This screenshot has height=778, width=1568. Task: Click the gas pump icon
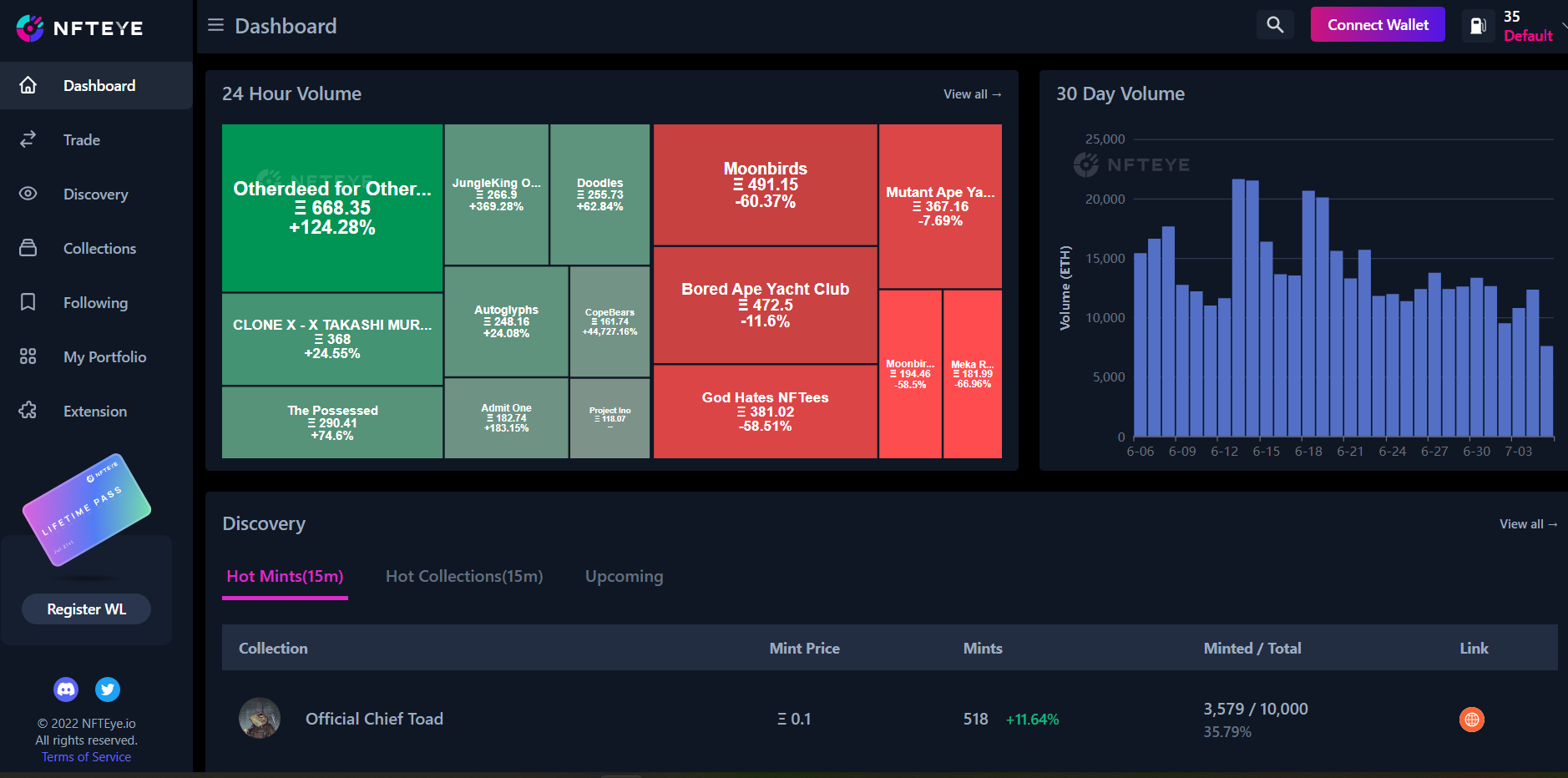tap(1478, 26)
